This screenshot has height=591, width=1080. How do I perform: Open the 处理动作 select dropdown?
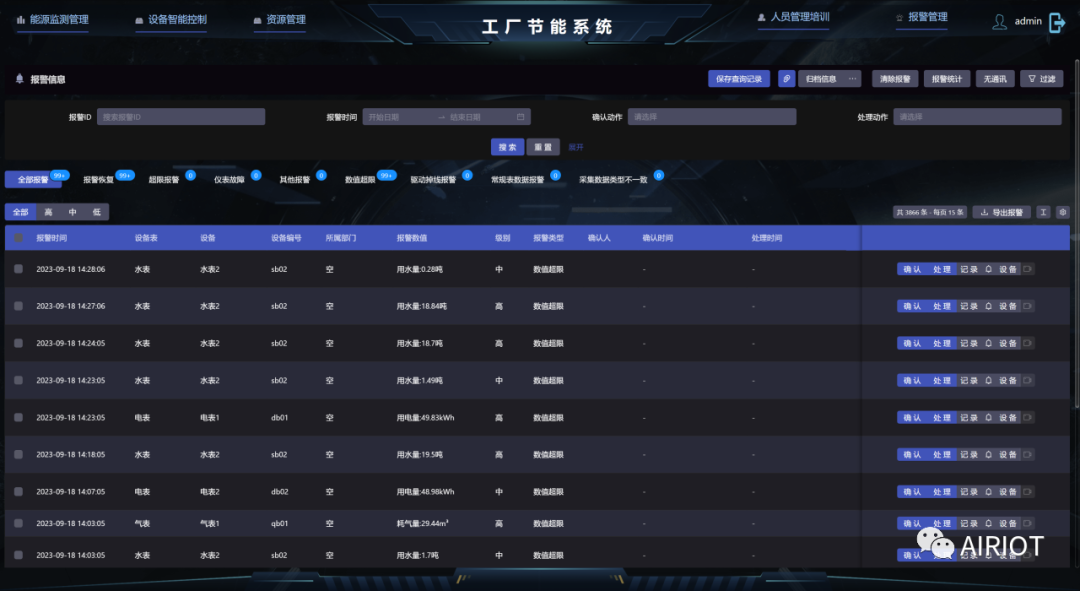coord(977,117)
